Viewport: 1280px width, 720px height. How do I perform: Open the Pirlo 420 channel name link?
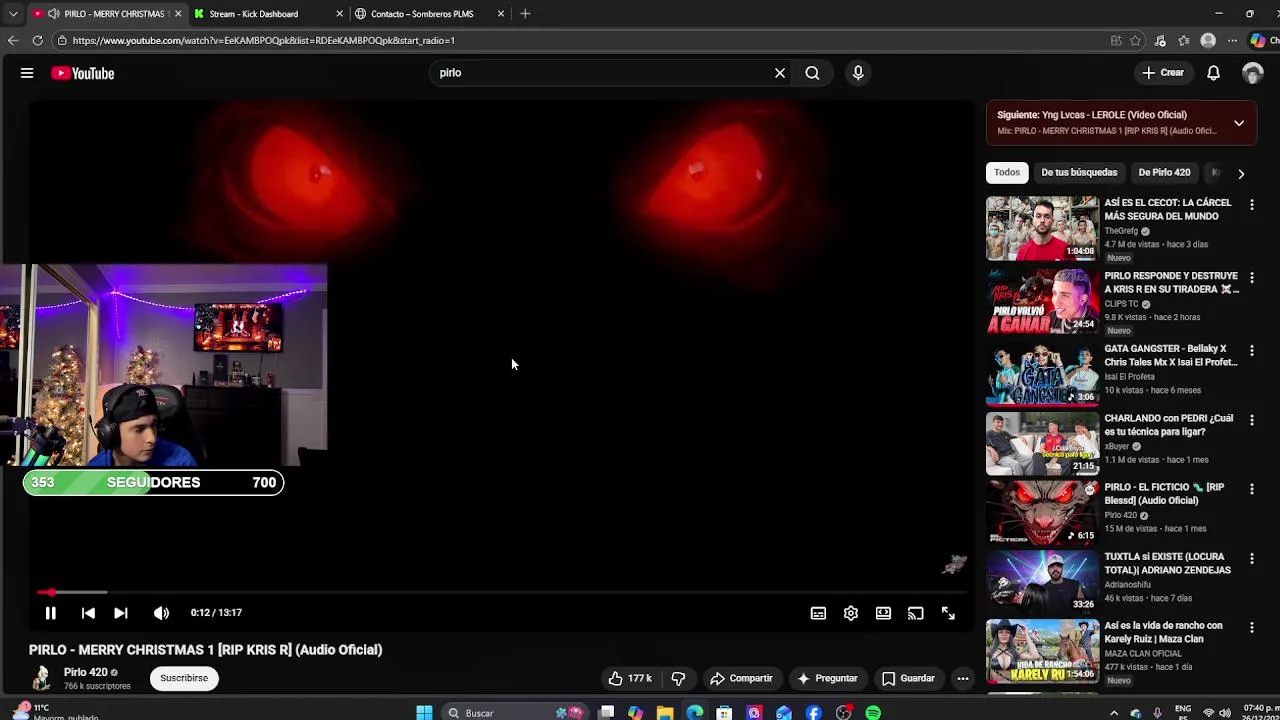coord(85,672)
